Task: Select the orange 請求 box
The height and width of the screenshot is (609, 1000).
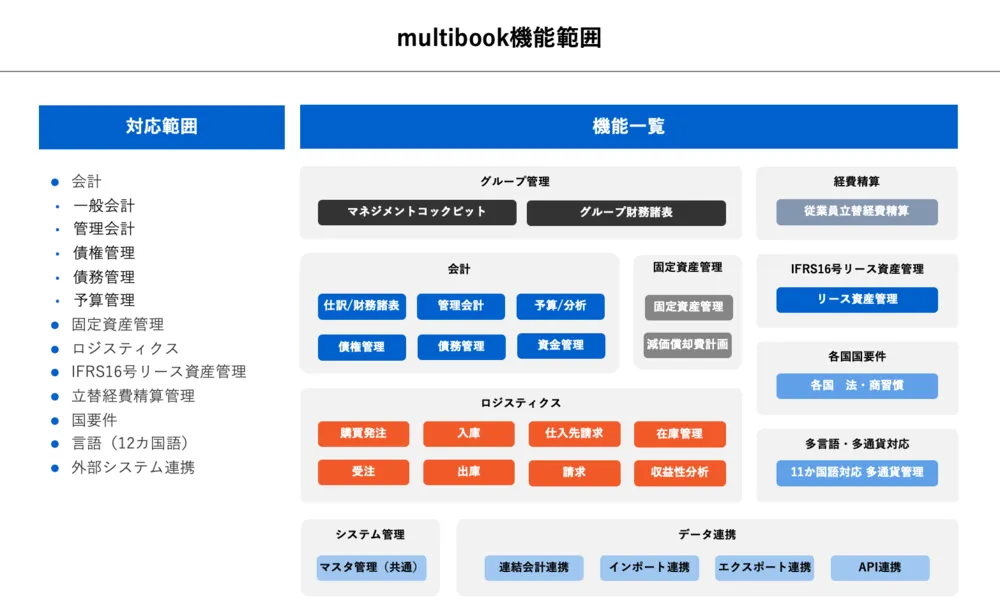Action: coord(574,473)
